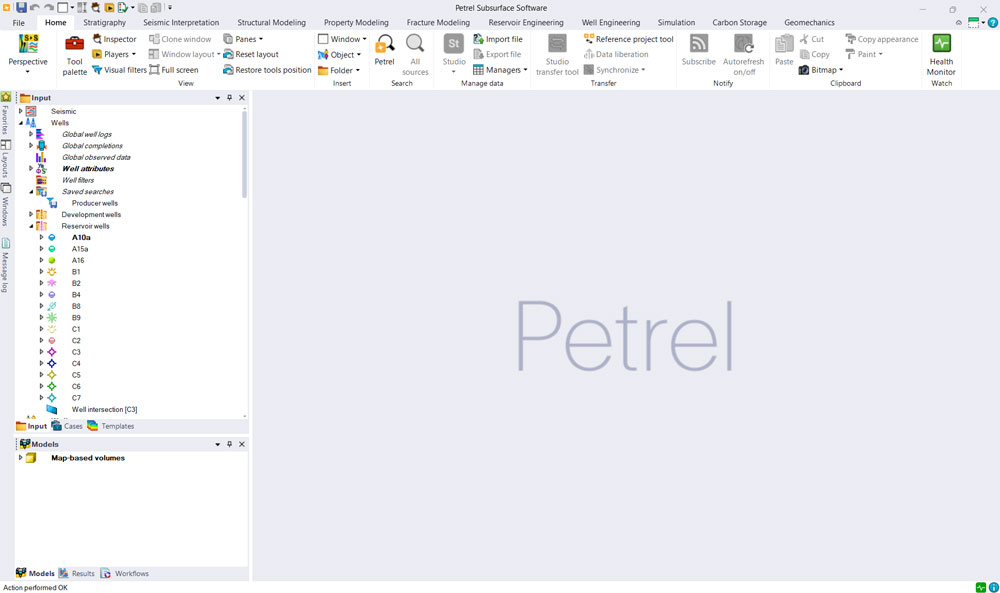Select the Well attributes item
This screenshot has width=1000, height=593.
pyautogui.click(x=88, y=168)
